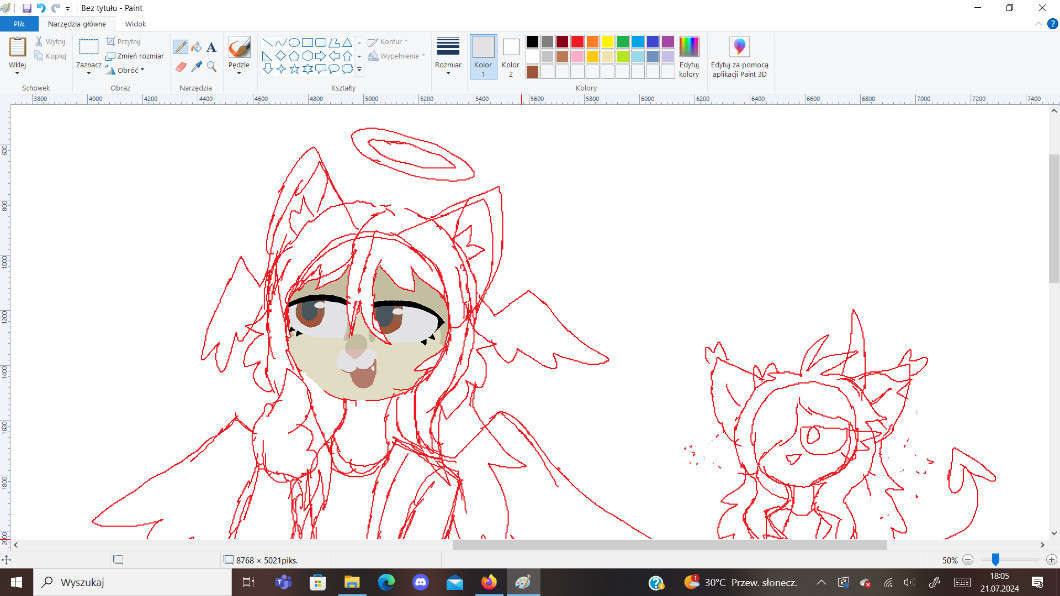Open Edytuj kolory color editor
The image size is (1060, 596).
(689, 57)
